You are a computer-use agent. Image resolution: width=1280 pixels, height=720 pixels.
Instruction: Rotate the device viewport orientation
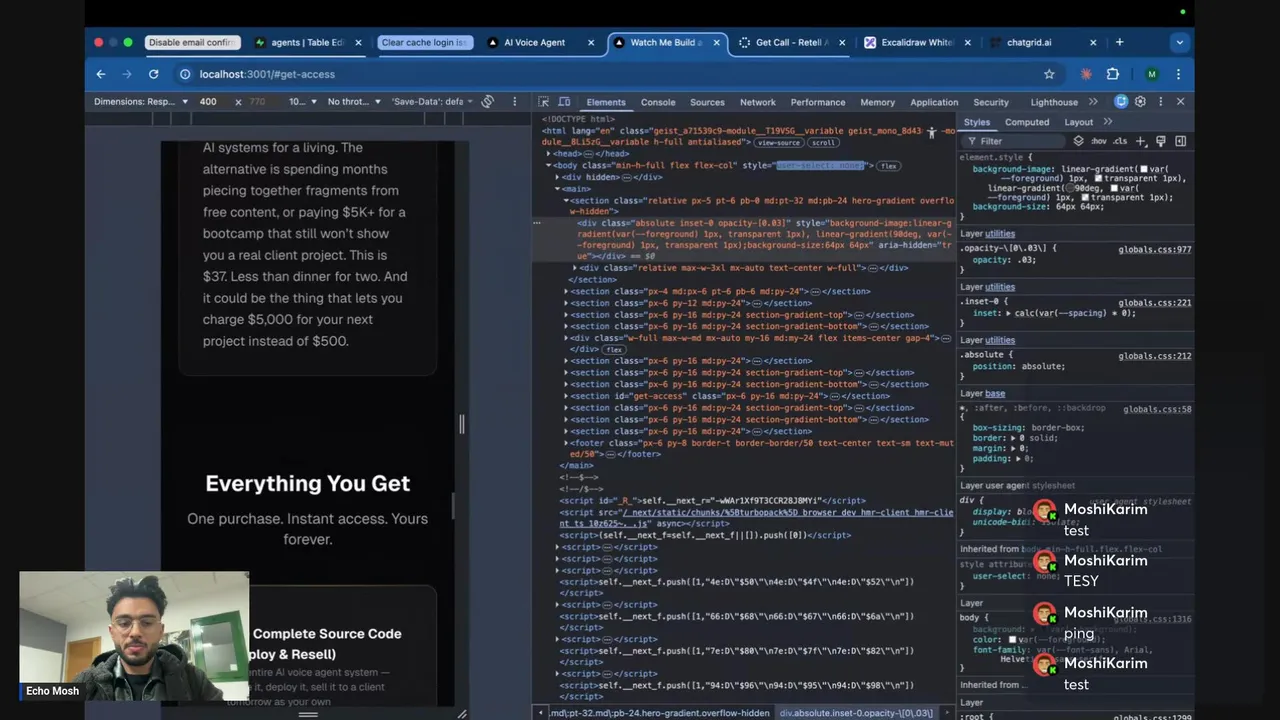click(x=488, y=101)
